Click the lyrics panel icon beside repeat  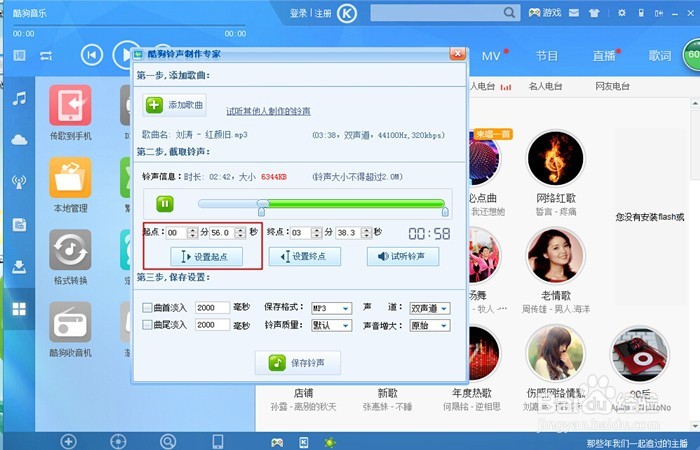[19, 55]
